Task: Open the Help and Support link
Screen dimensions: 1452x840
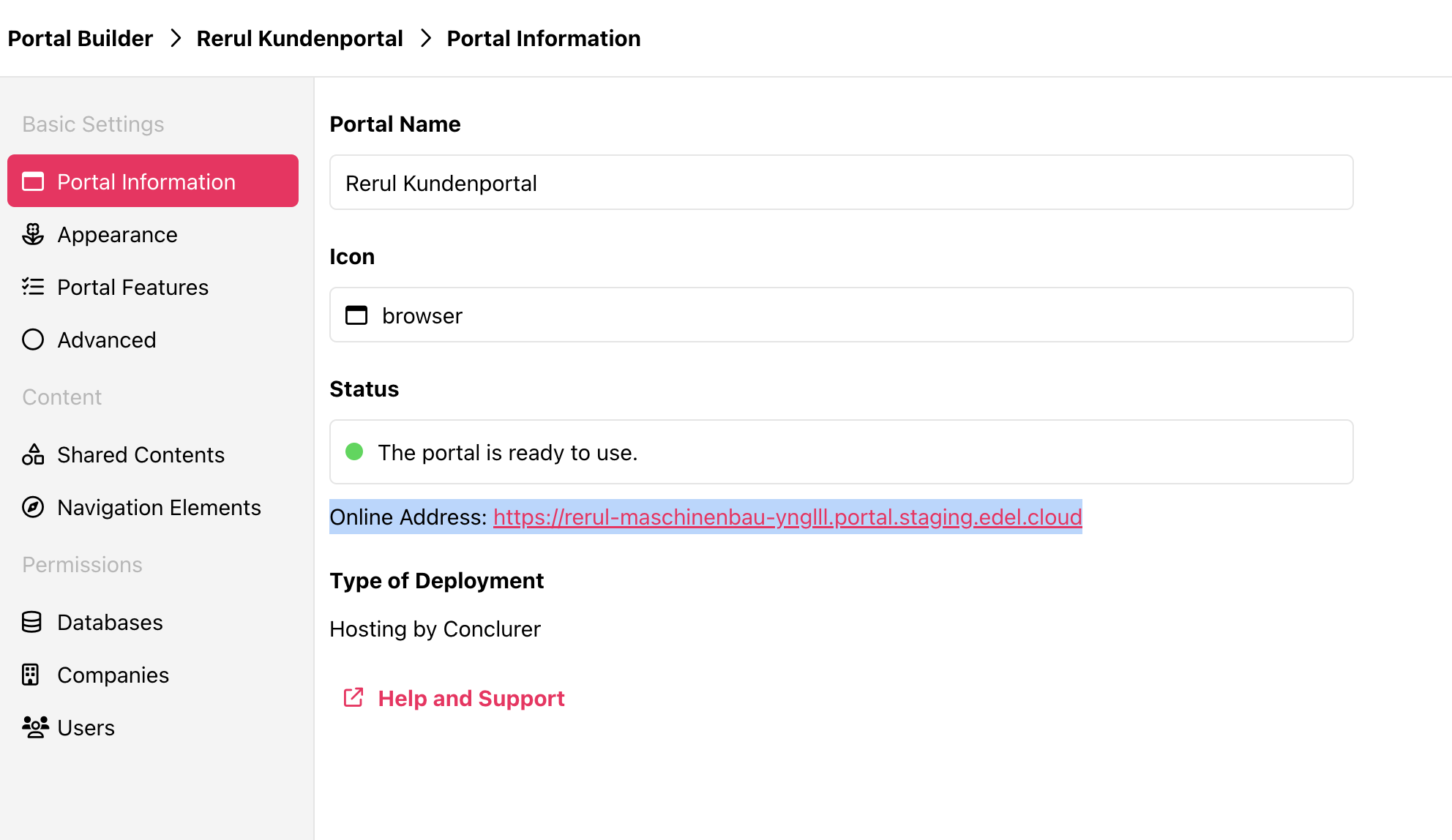Action: [471, 698]
